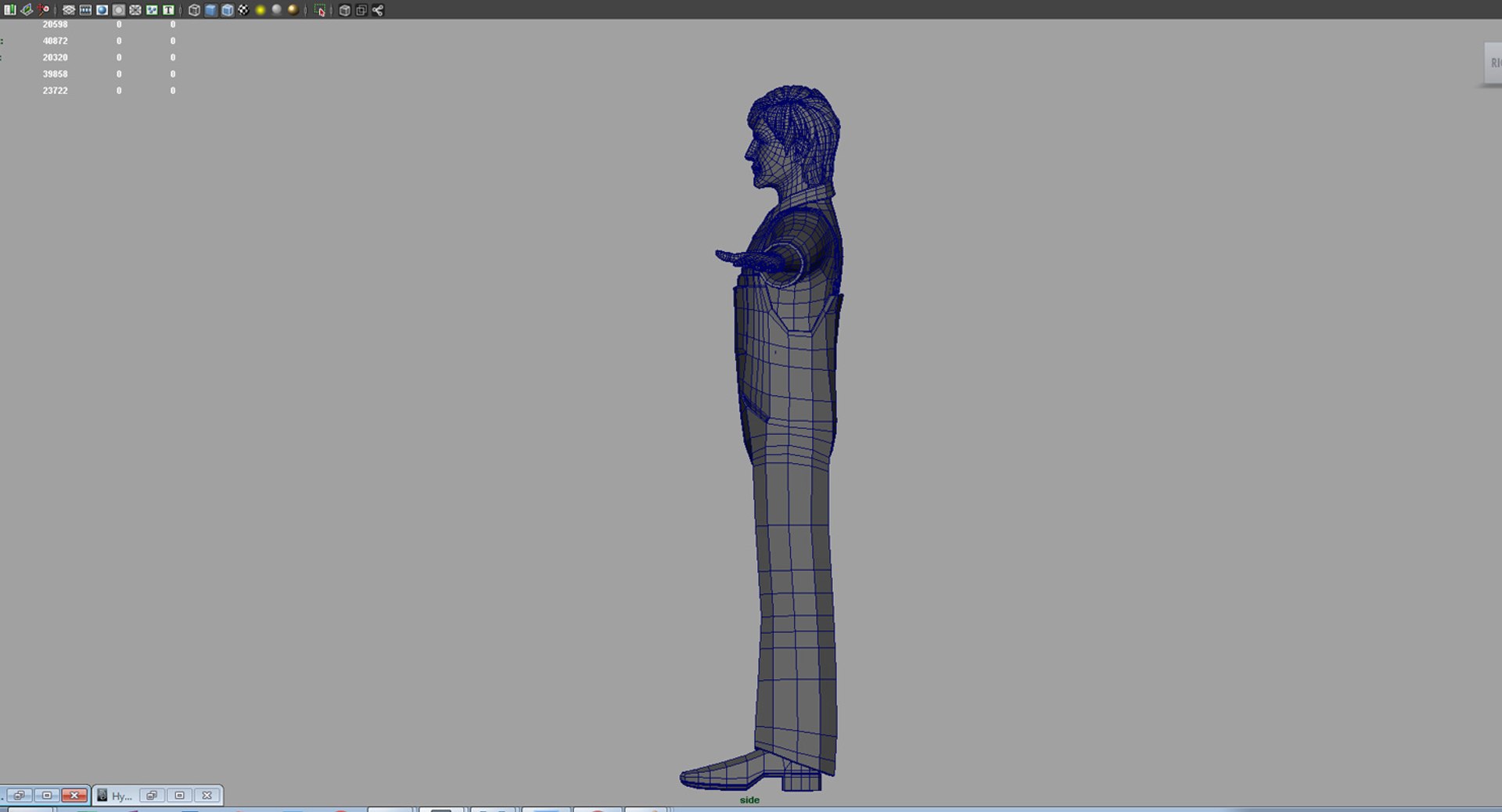Screen dimensions: 1502x812
Task: Maximize the Hy... minimized window
Action: click(x=179, y=796)
